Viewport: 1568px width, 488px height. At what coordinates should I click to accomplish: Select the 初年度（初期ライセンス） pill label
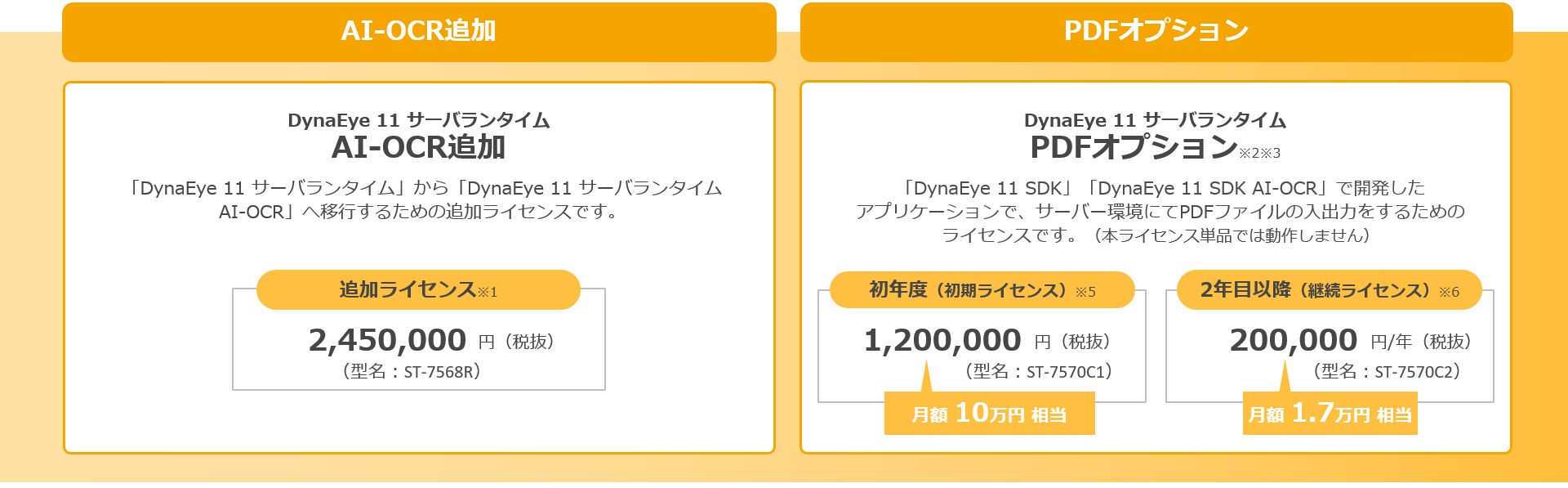(982, 290)
